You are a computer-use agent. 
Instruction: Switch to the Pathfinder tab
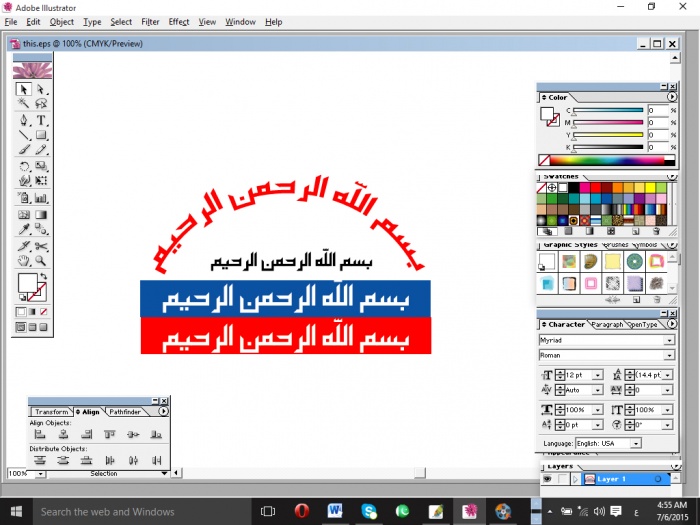125,412
